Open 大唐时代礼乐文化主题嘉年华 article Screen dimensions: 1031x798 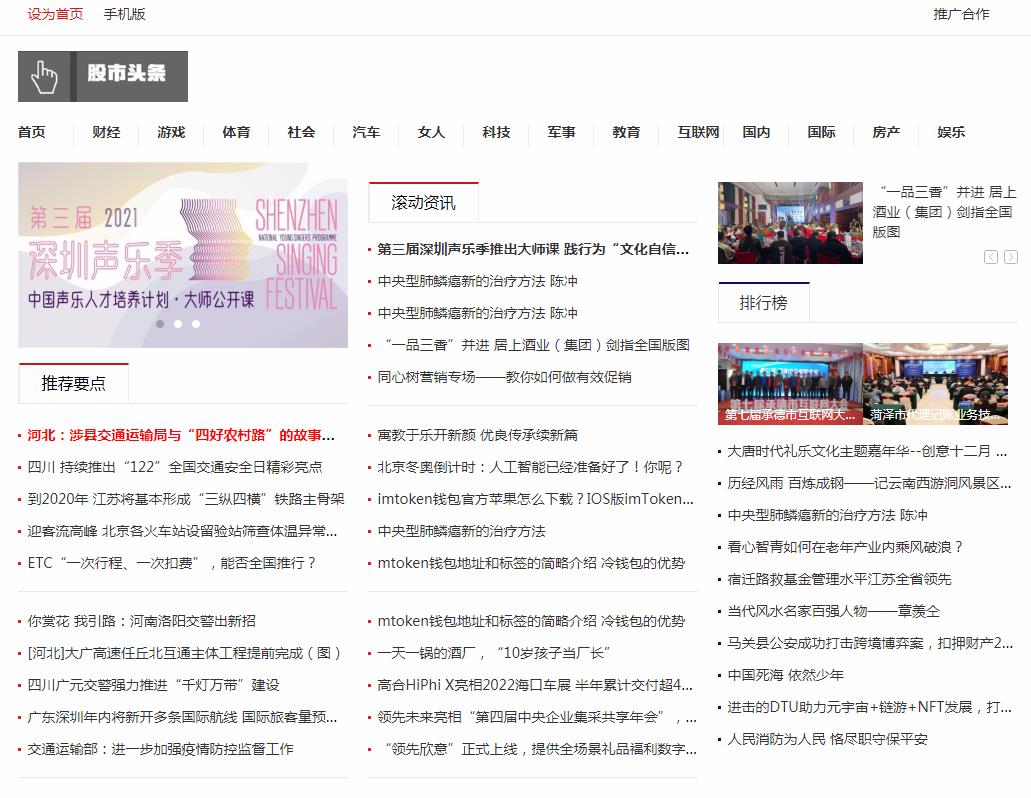click(x=867, y=451)
